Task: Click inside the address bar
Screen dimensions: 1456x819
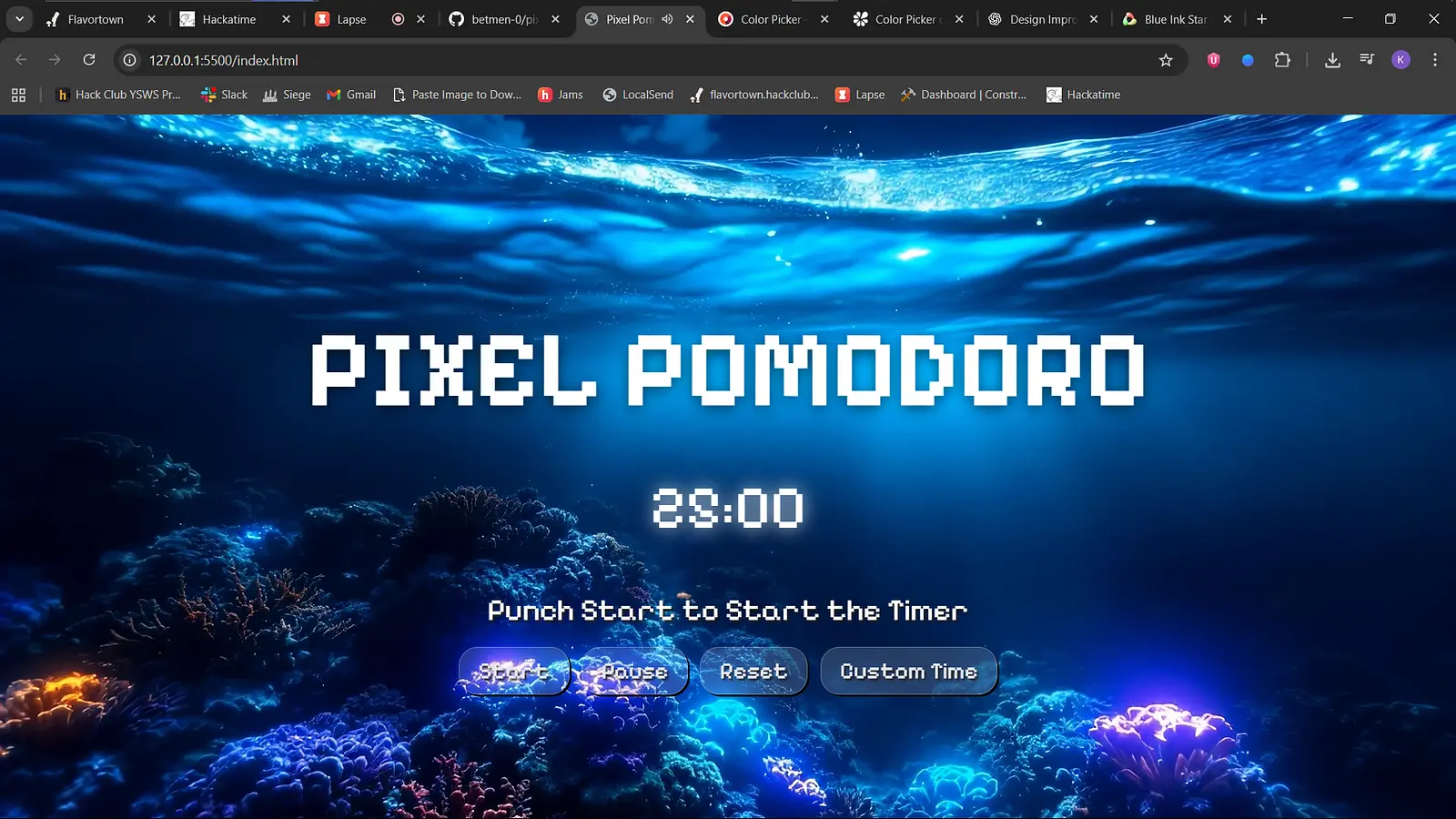Action: (x=546, y=60)
